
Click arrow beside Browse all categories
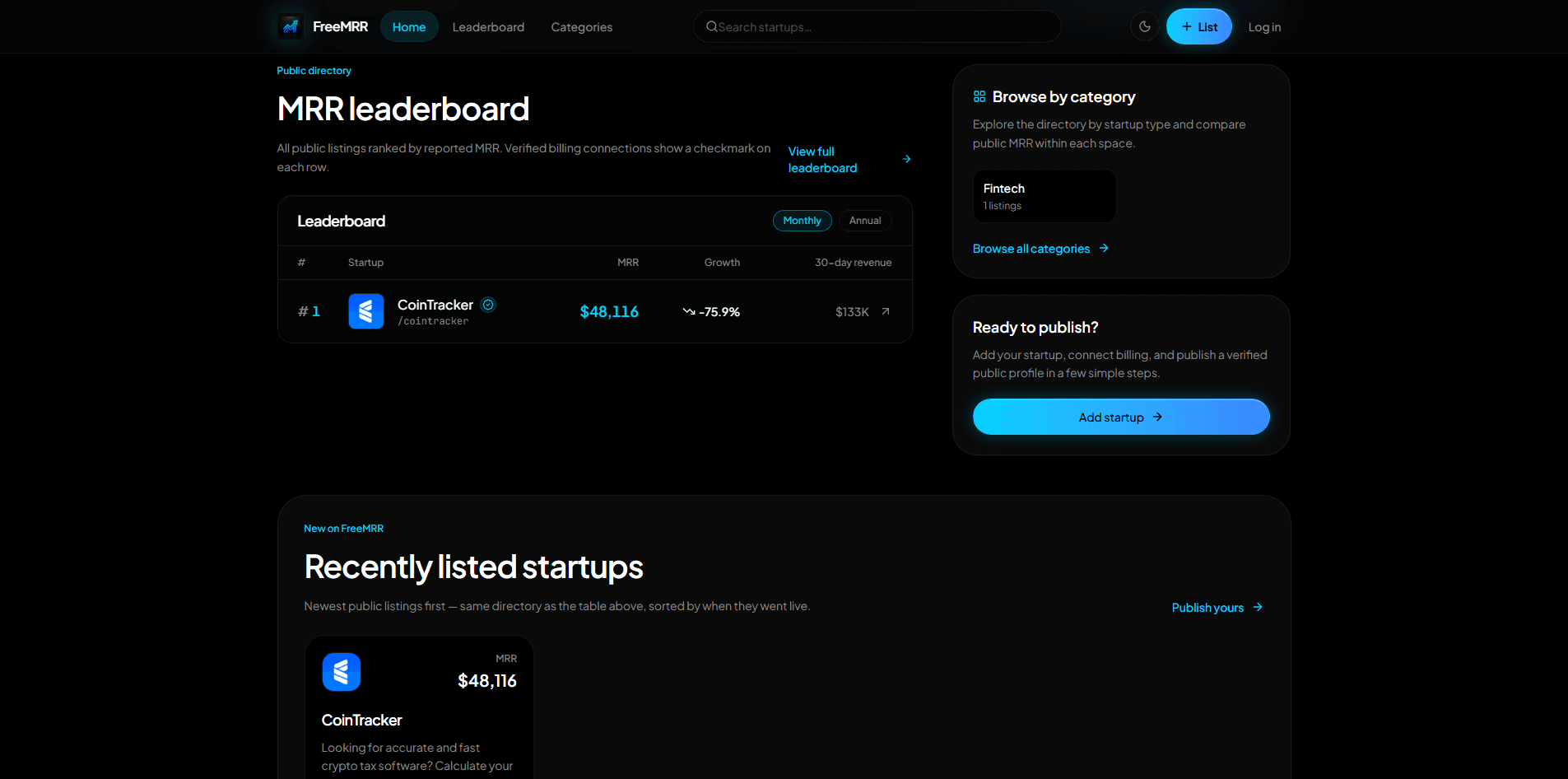[1104, 248]
